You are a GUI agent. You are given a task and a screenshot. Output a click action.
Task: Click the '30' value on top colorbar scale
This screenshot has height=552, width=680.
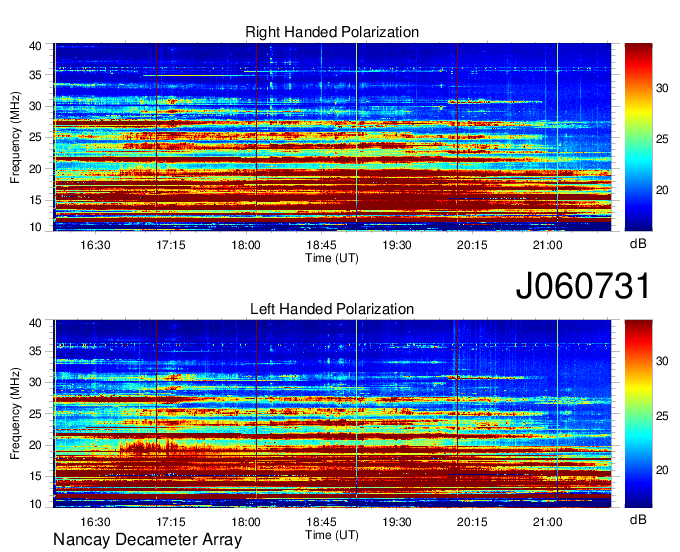[x=662, y=88]
